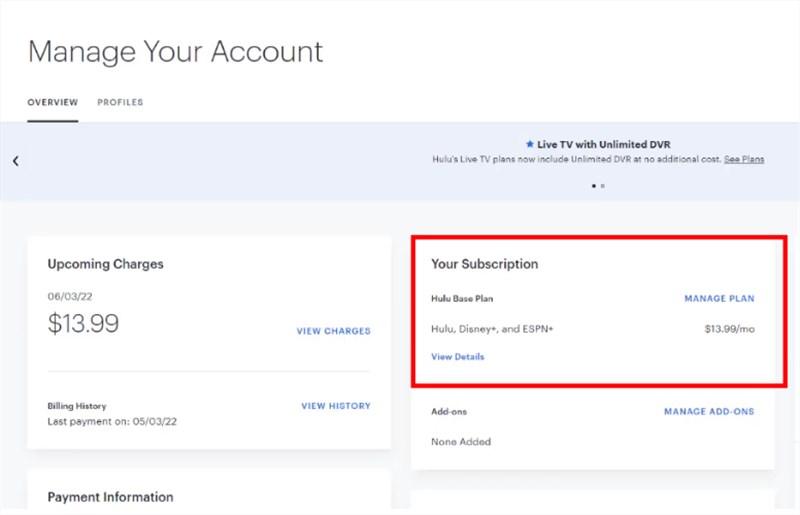This screenshot has height=515, width=800.
Task: Click the Add-ons label
Action: coord(449,411)
